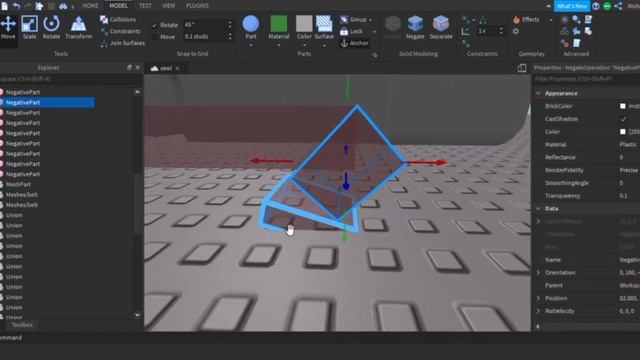Open the Effects menu

coord(527,20)
